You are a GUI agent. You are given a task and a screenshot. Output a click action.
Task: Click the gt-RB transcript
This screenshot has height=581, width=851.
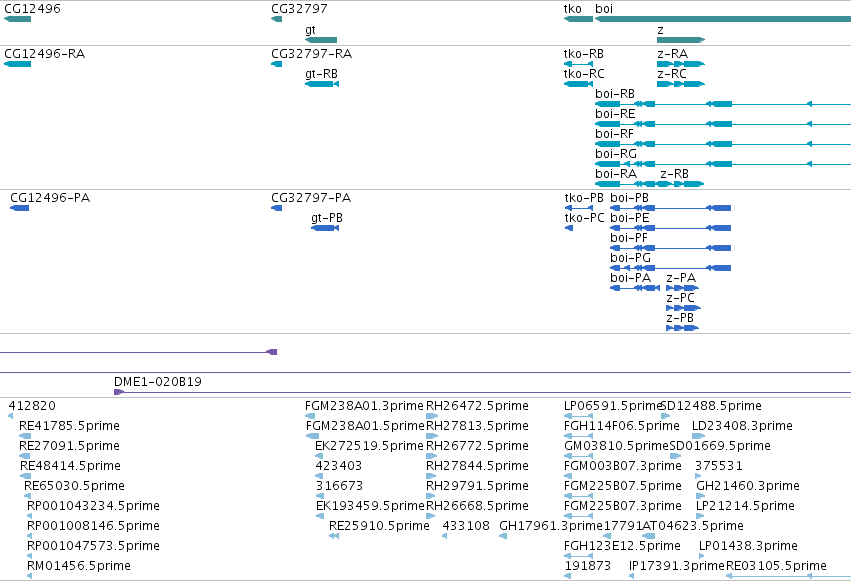pyautogui.click(x=322, y=84)
